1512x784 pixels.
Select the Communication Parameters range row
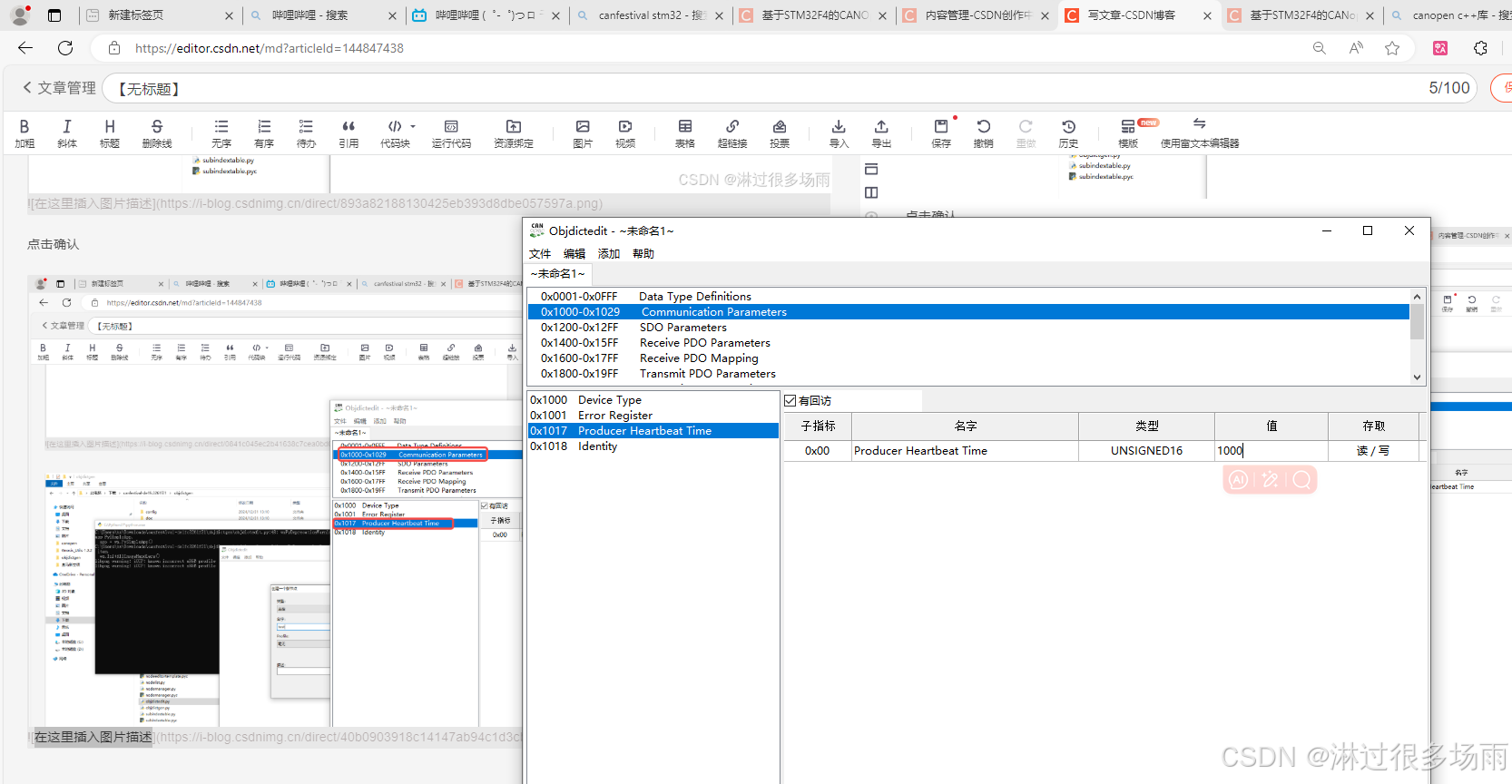968,312
